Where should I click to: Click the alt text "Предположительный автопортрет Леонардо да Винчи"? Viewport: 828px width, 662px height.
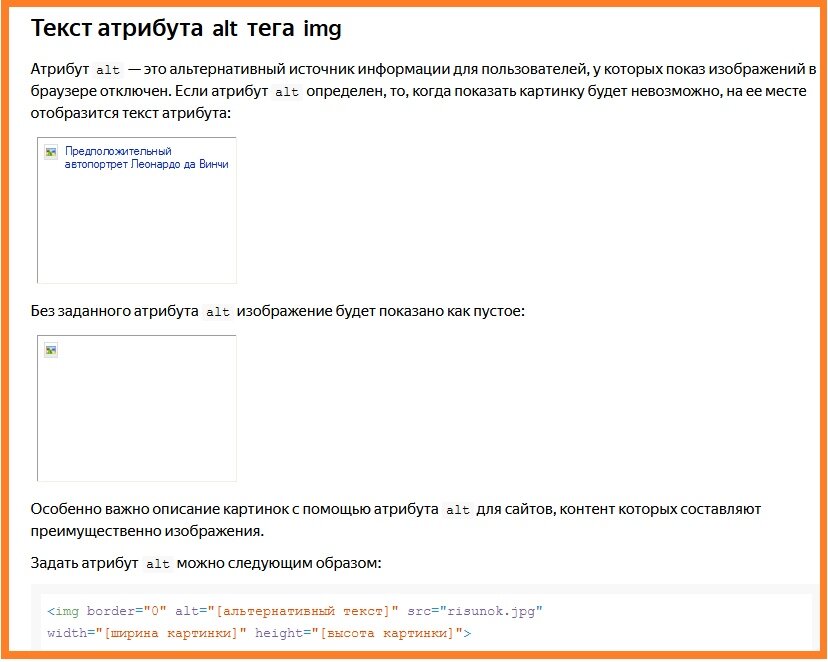[146, 157]
